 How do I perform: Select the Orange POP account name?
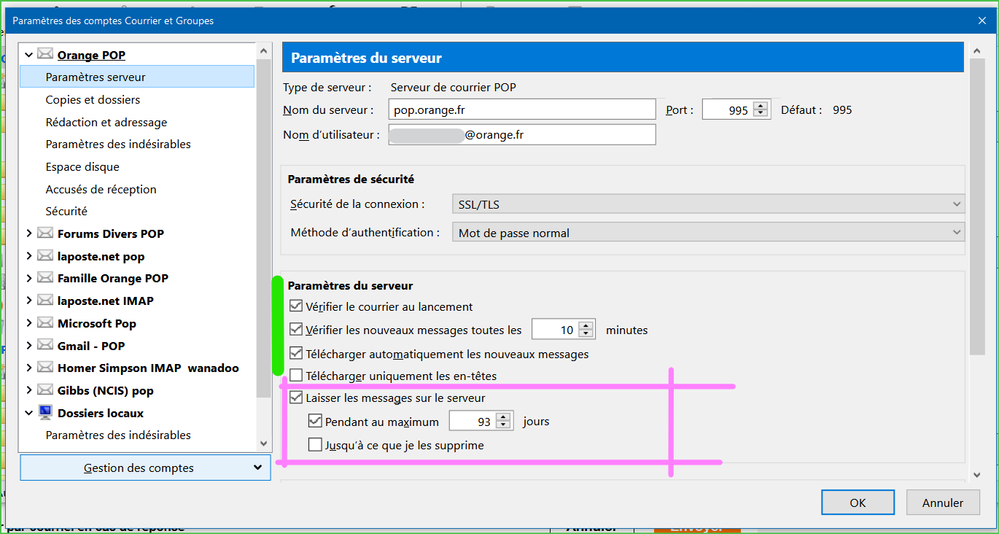(91, 55)
